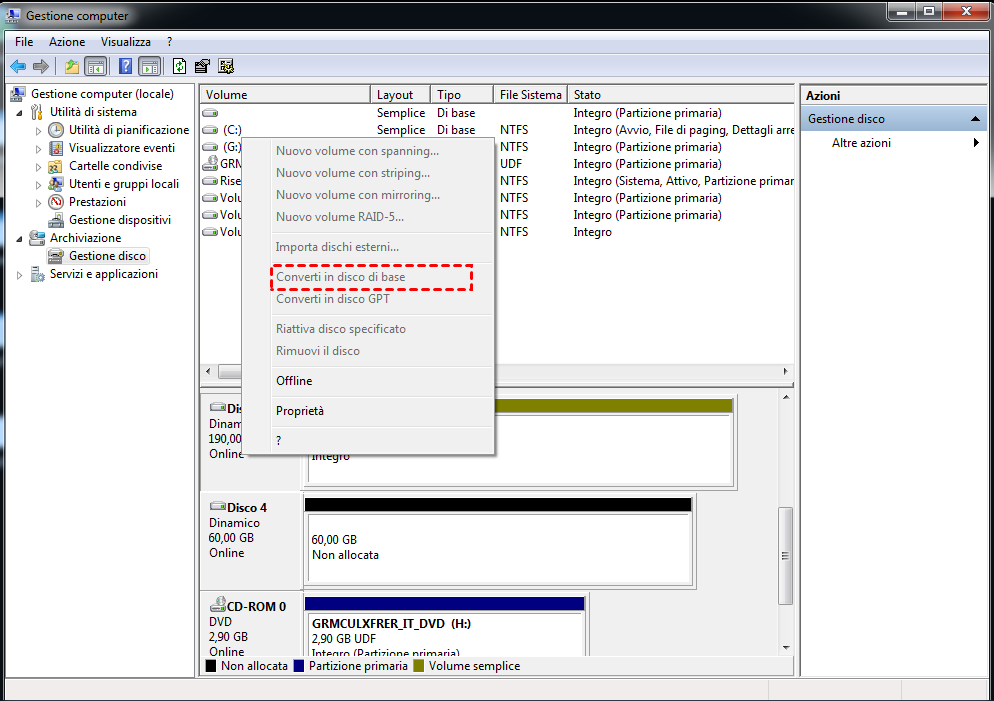Select the Gestione disco tree item
The image size is (994, 701).
[107, 256]
